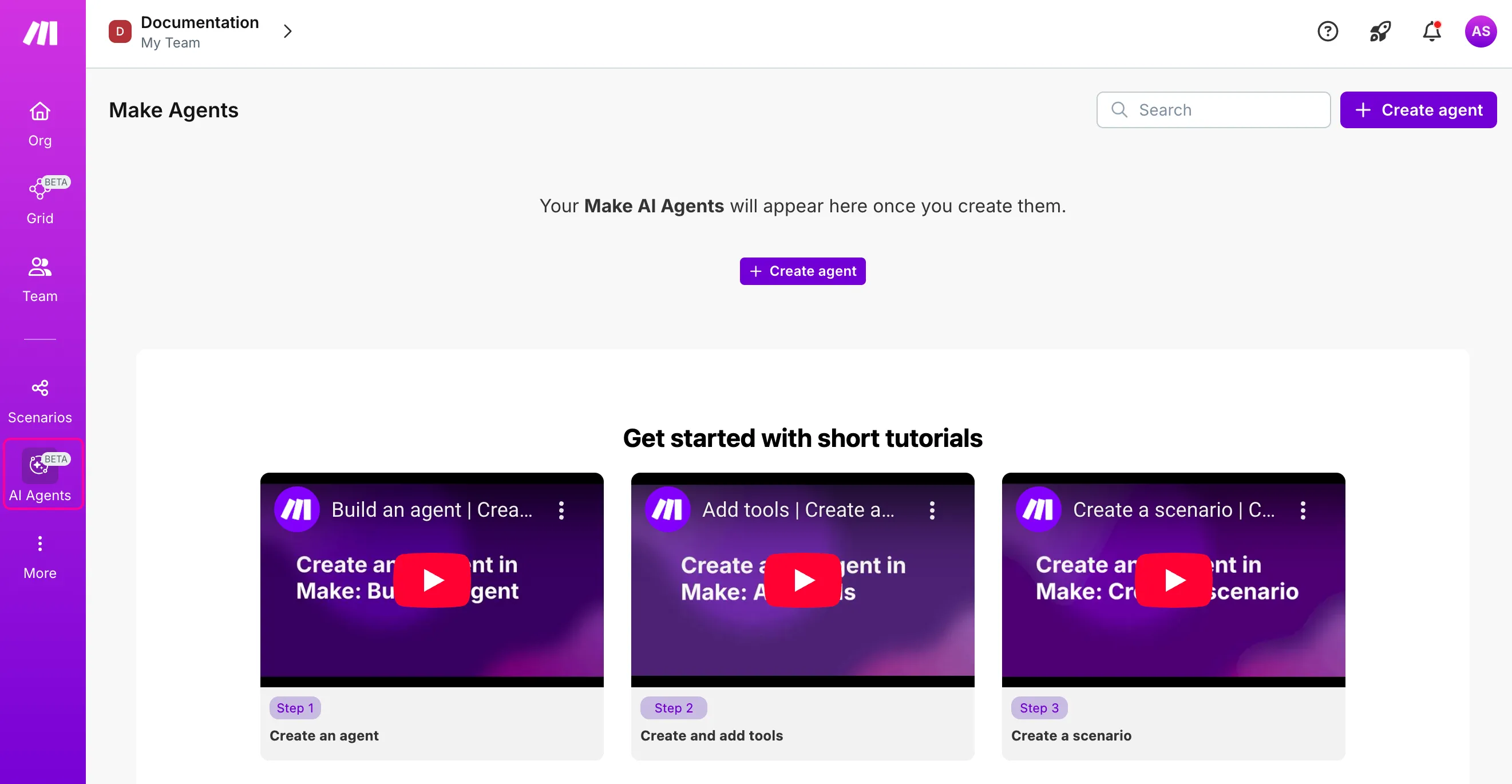Click the red D Documentation organization badge

[x=120, y=31]
